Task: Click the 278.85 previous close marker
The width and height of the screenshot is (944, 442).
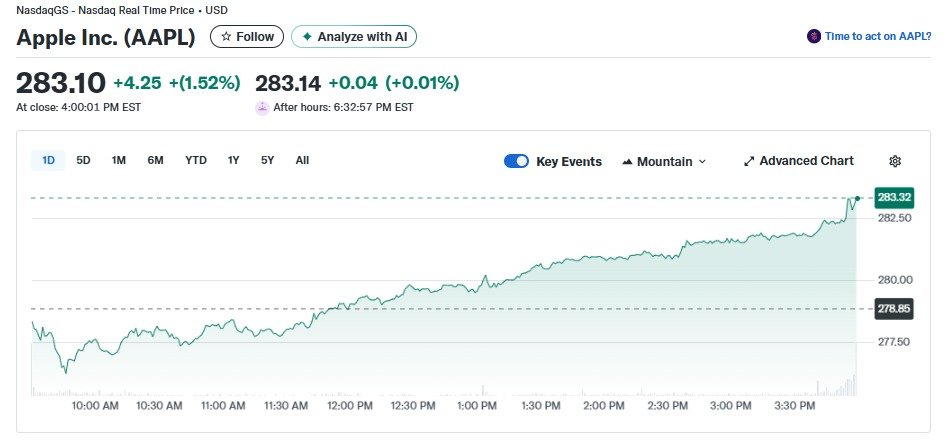Action: click(x=893, y=309)
